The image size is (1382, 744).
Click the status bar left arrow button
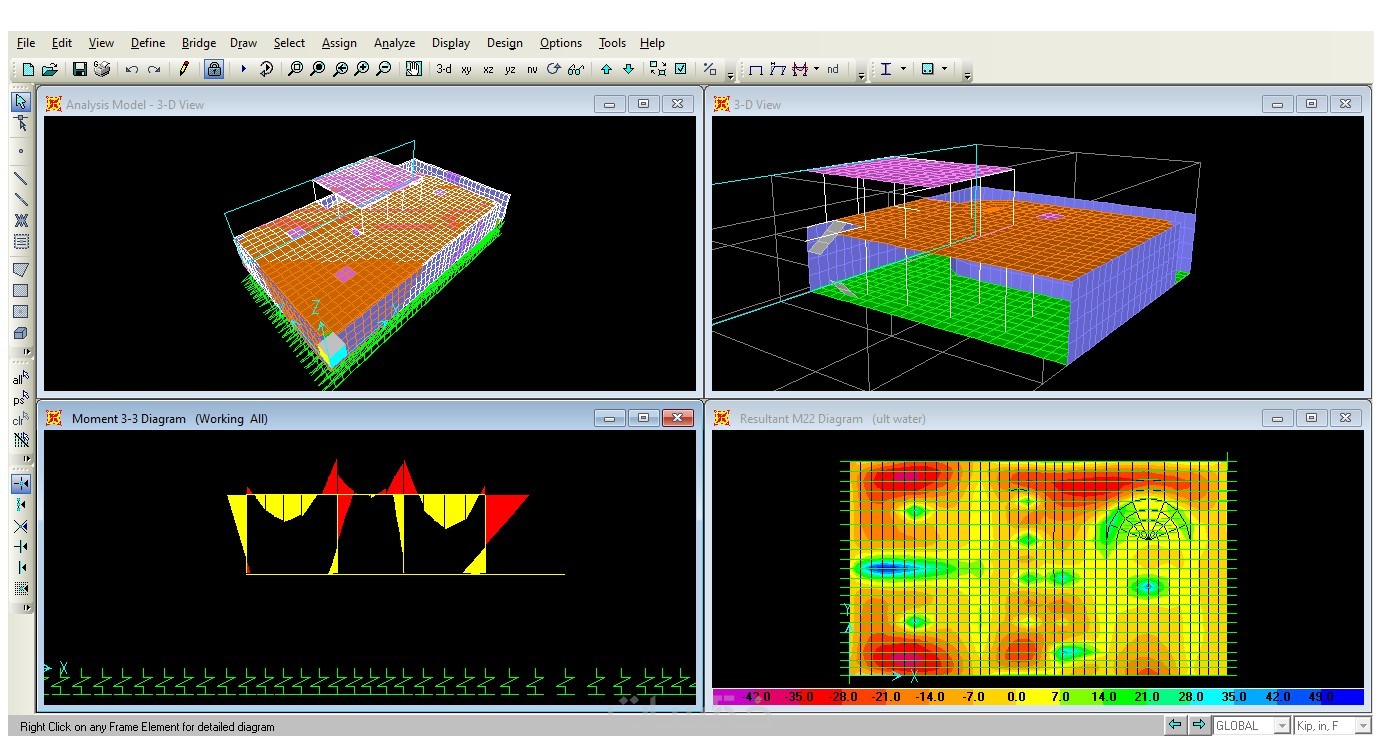point(1175,725)
